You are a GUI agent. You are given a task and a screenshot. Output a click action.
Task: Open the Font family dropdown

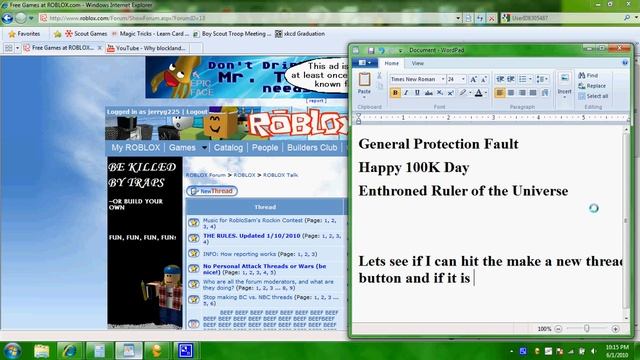pyautogui.click(x=442, y=79)
